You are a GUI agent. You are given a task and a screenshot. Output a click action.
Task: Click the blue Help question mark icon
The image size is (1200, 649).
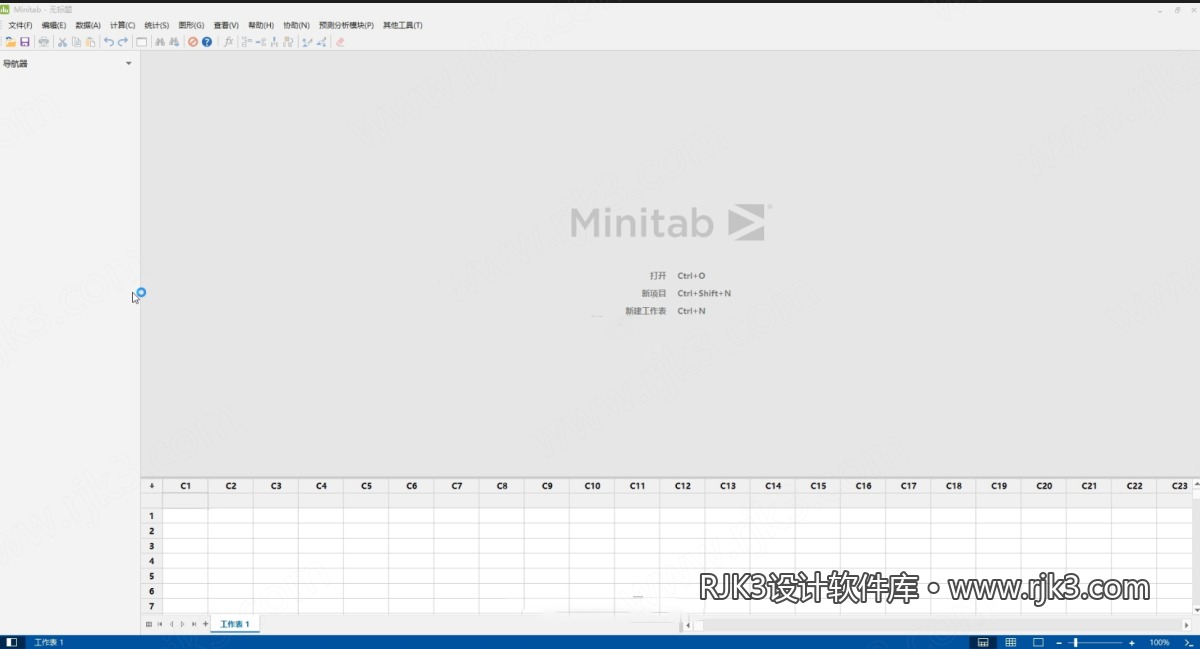pos(207,42)
